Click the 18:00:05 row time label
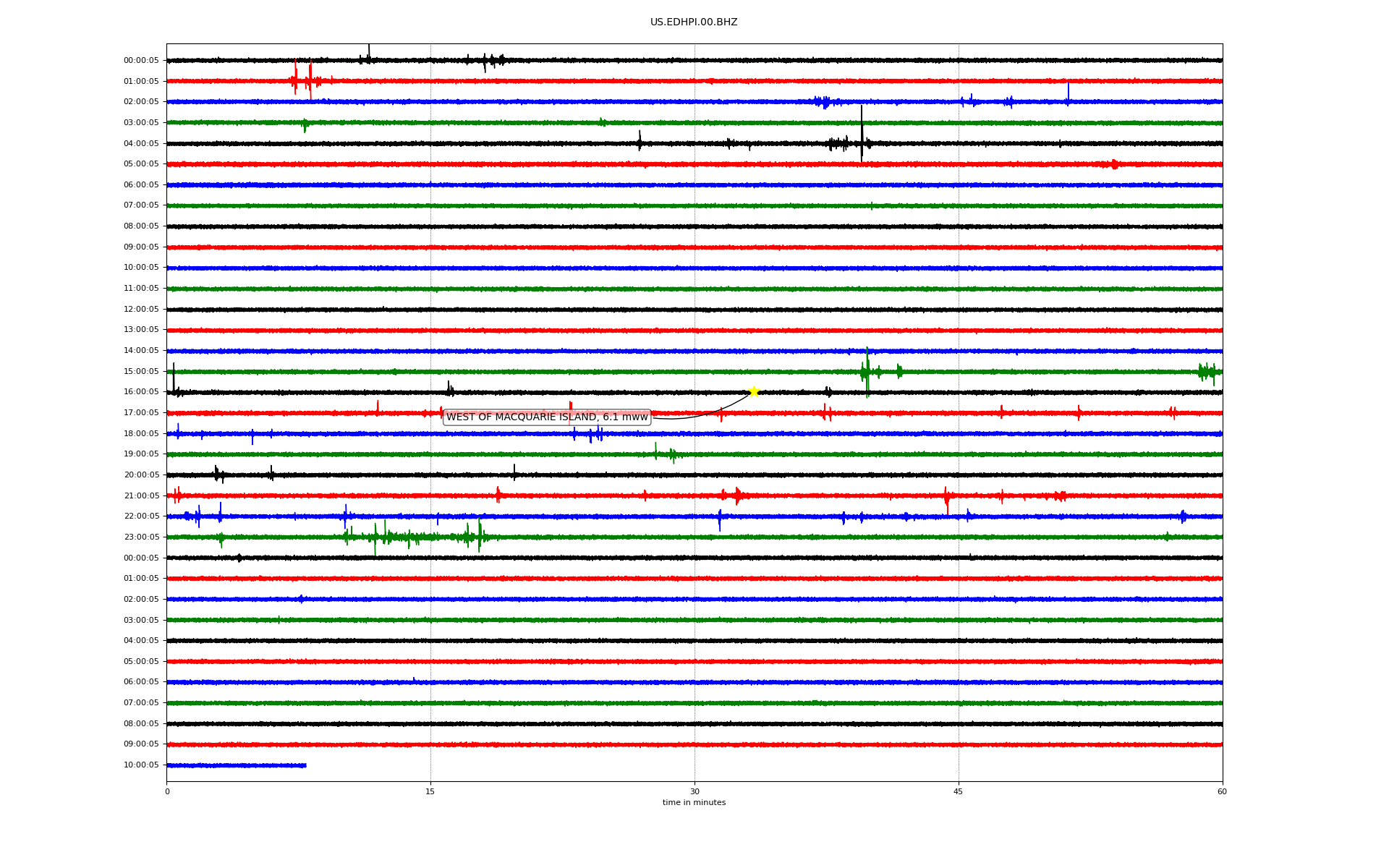1389x868 pixels. pyautogui.click(x=141, y=434)
